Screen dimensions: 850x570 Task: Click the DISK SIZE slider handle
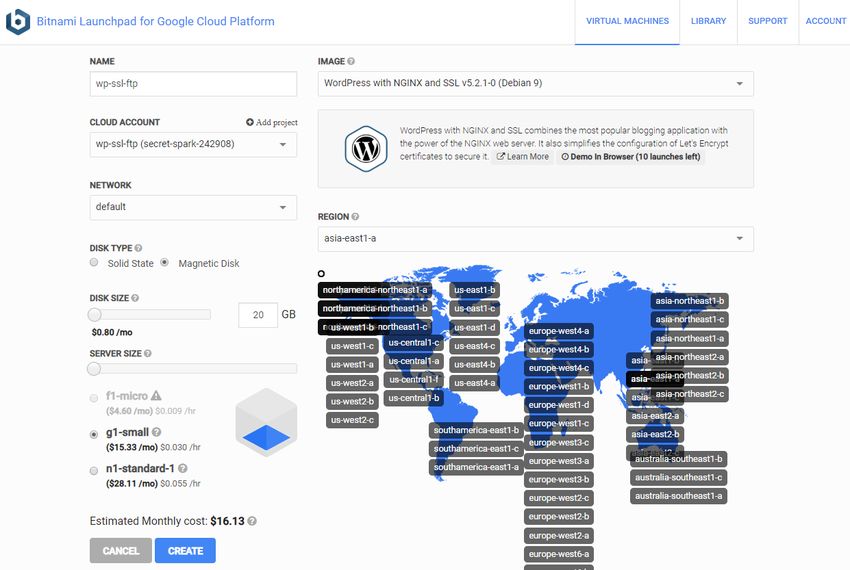pyautogui.click(x=94, y=315)
